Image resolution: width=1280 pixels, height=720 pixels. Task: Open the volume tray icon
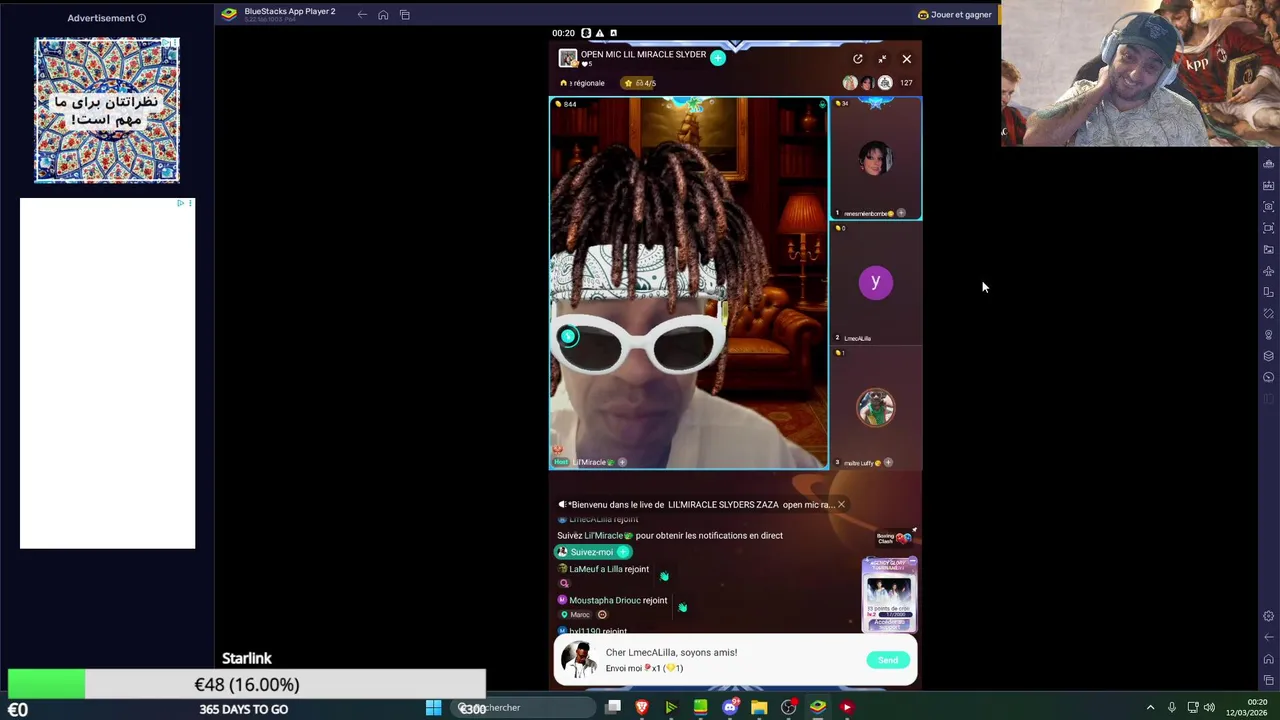pyautogui.click(x=1210, y=708)
